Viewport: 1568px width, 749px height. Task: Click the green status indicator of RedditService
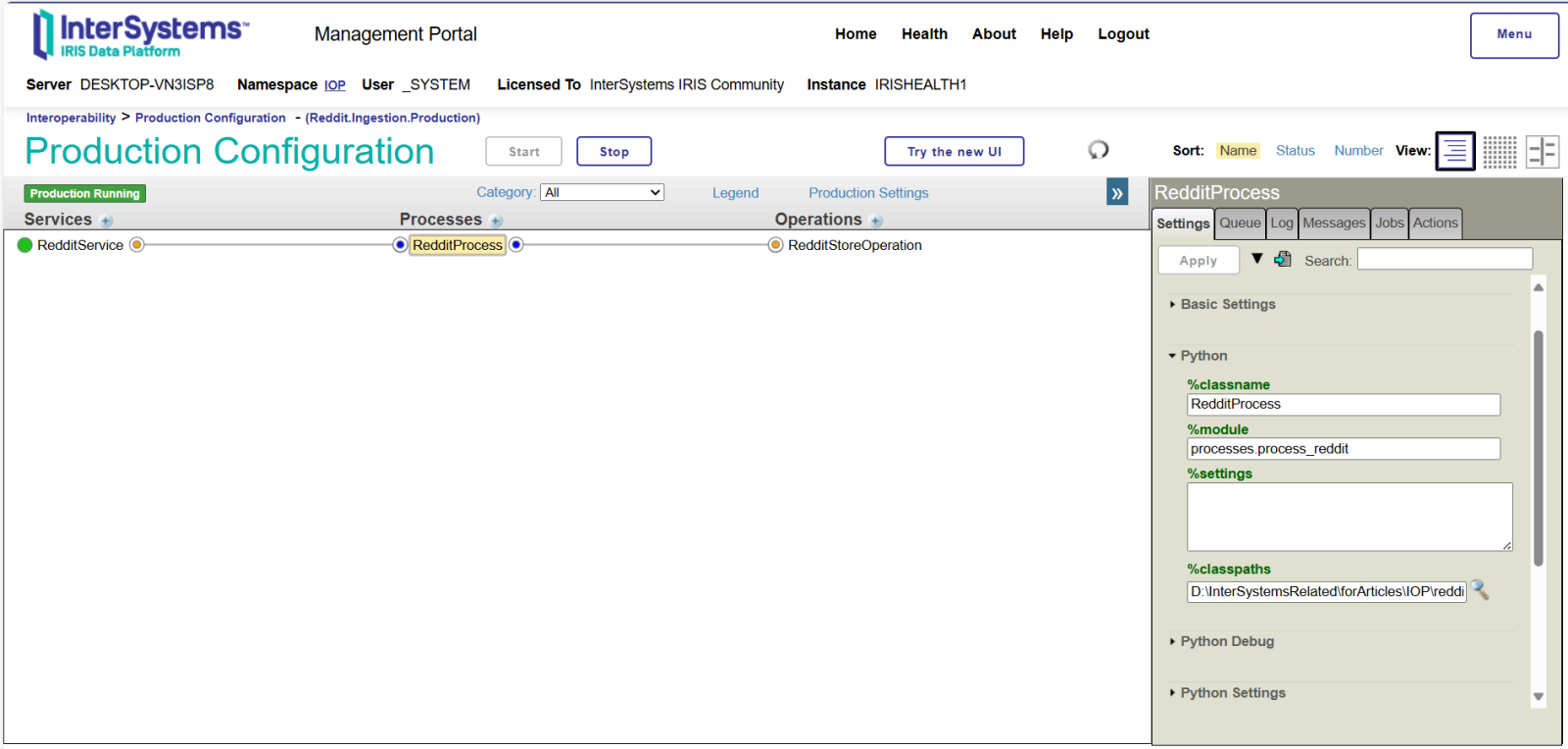[x=25, y=245]
